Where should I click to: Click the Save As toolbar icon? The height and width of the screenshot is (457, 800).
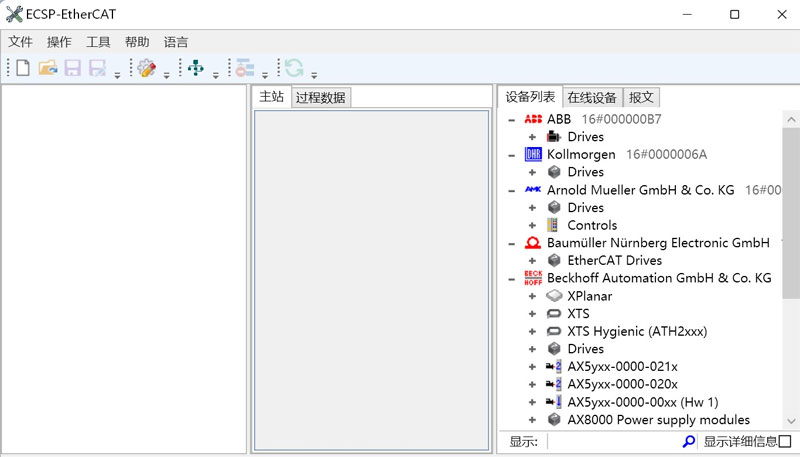pyautogui.click(x=97, y=67)
